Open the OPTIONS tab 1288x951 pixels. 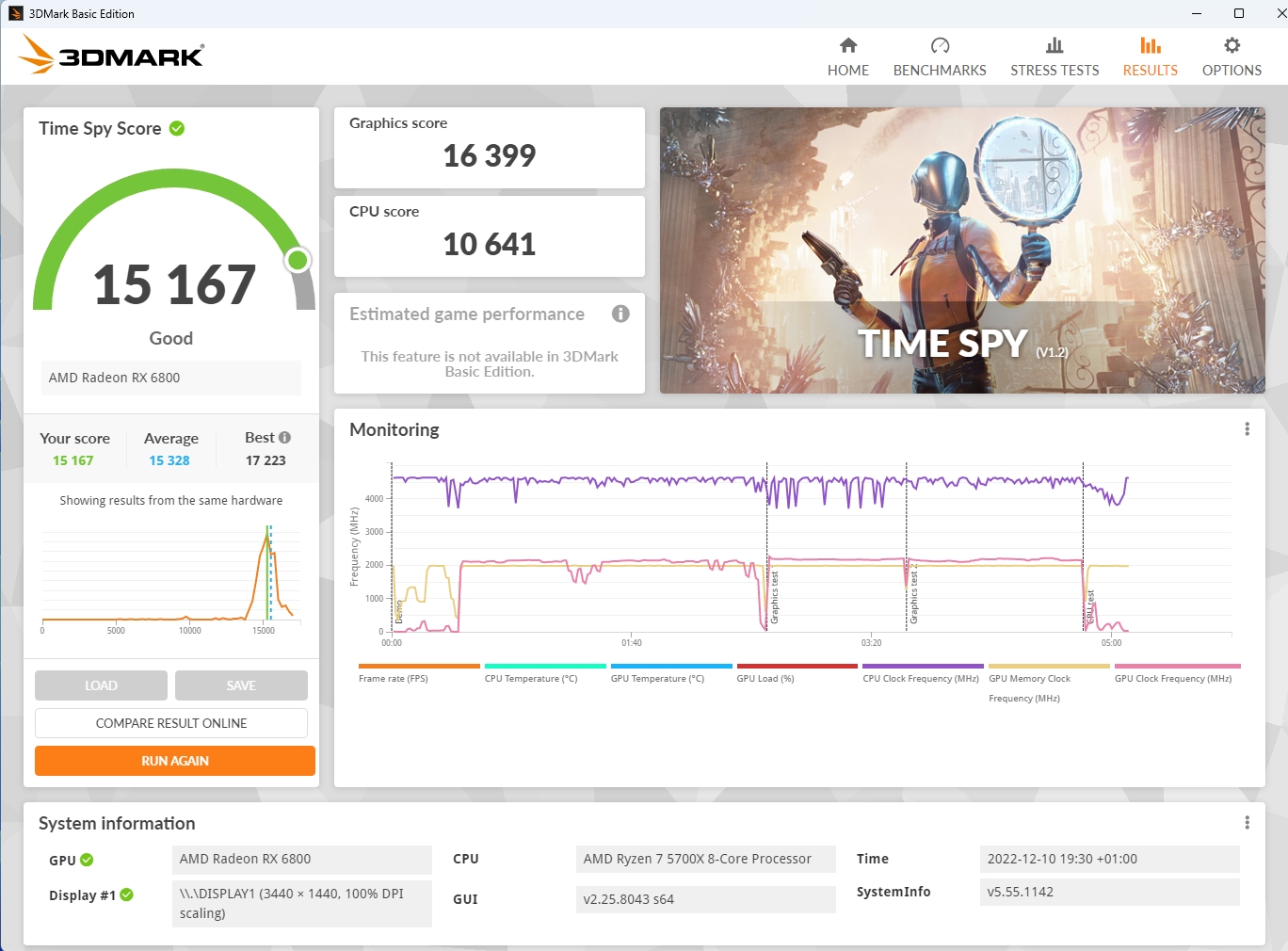click(x=1232, y=56)
